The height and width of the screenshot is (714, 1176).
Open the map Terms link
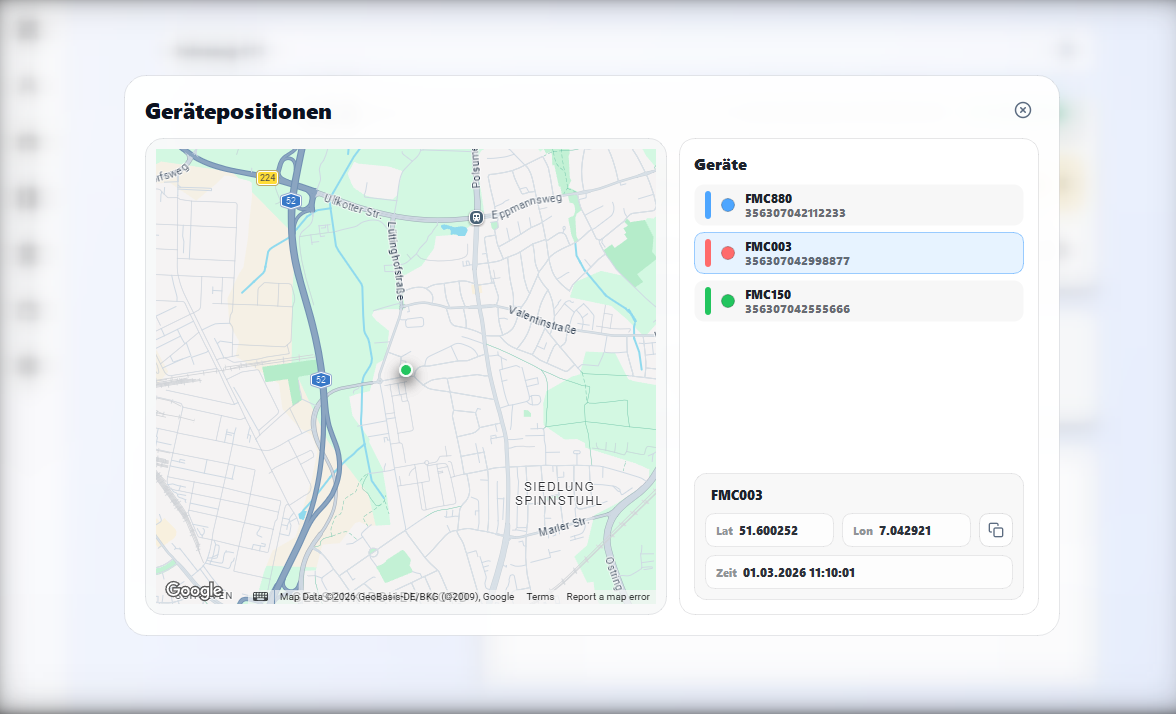click(x=540, y=597)
